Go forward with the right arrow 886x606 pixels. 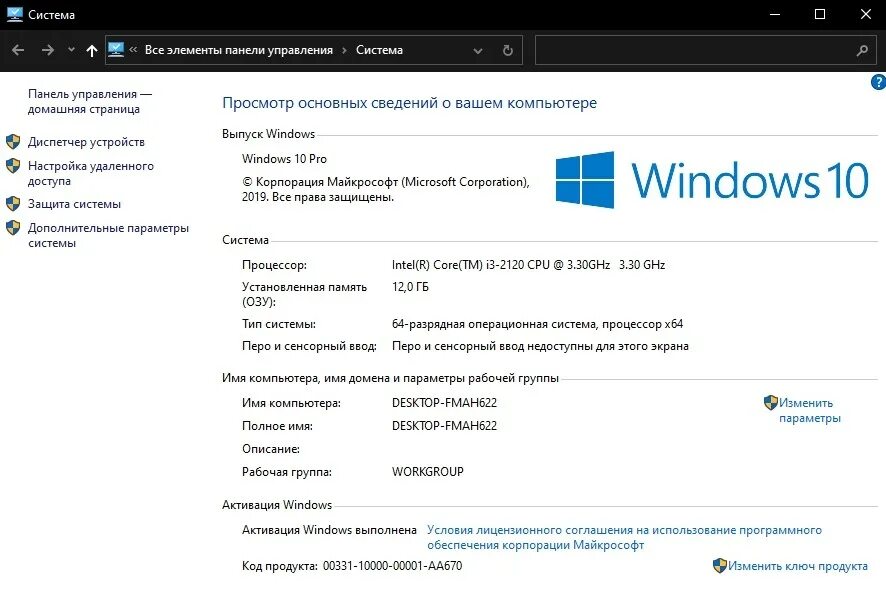point(48,50)
